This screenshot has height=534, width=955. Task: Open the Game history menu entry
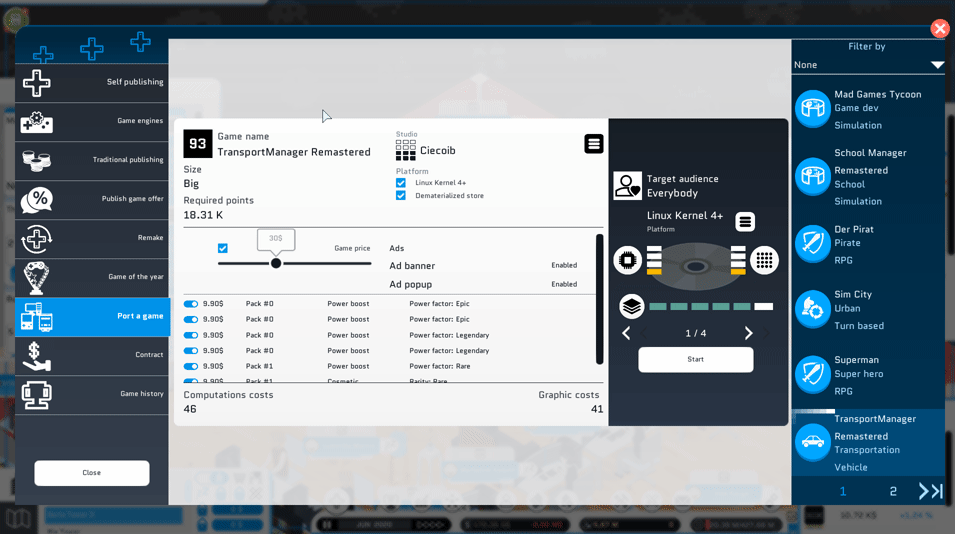[92, 394]
